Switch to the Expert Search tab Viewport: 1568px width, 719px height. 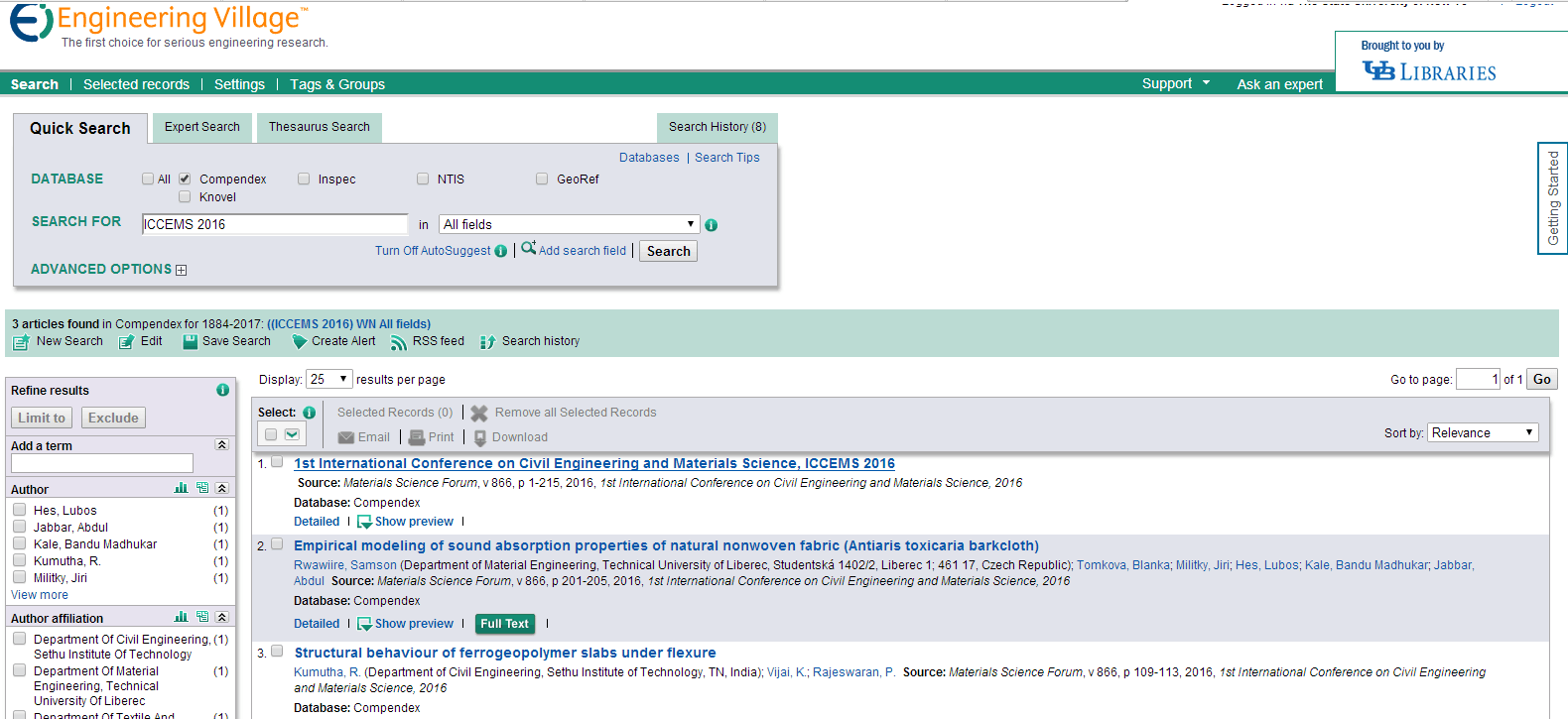(202, 127)
